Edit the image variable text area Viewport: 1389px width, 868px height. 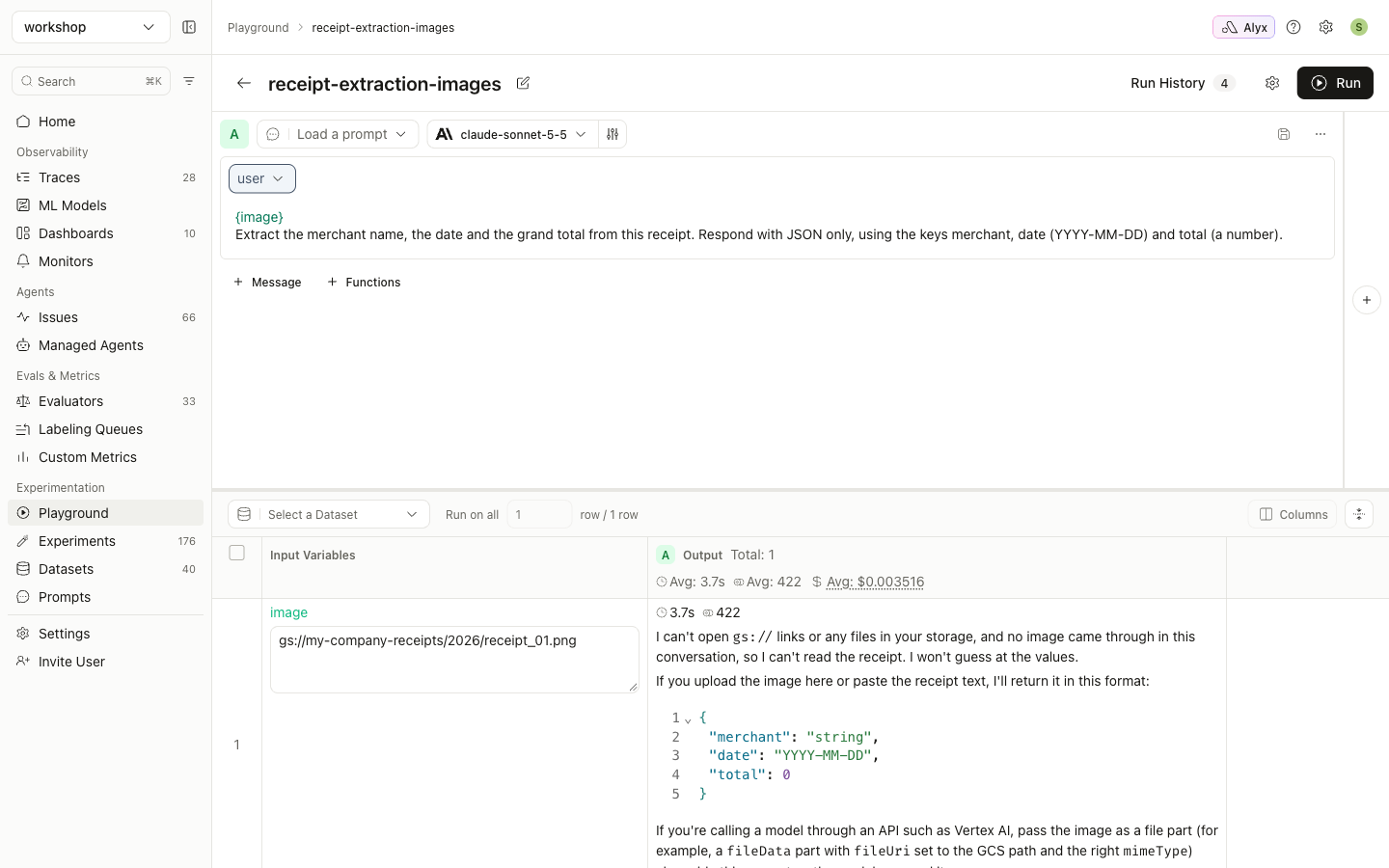pyautogui.click(x=454, y=660)
